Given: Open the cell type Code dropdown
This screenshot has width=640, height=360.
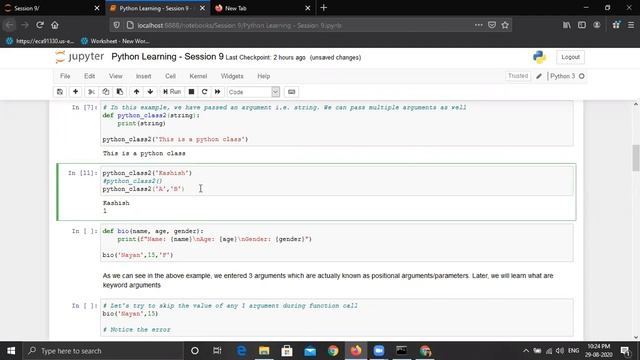Looking at the screenshot, I should pos(253,92).
